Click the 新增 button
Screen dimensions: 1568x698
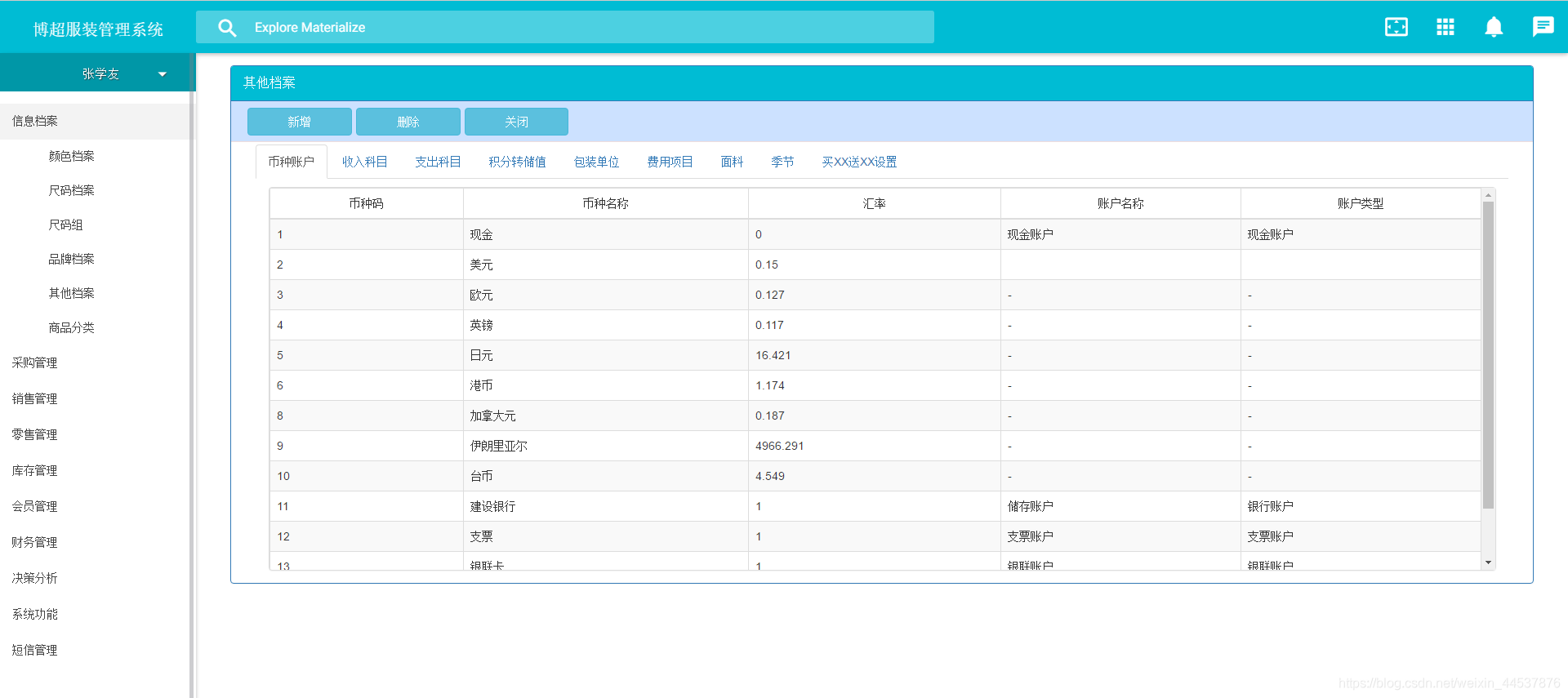click(300, 122)
